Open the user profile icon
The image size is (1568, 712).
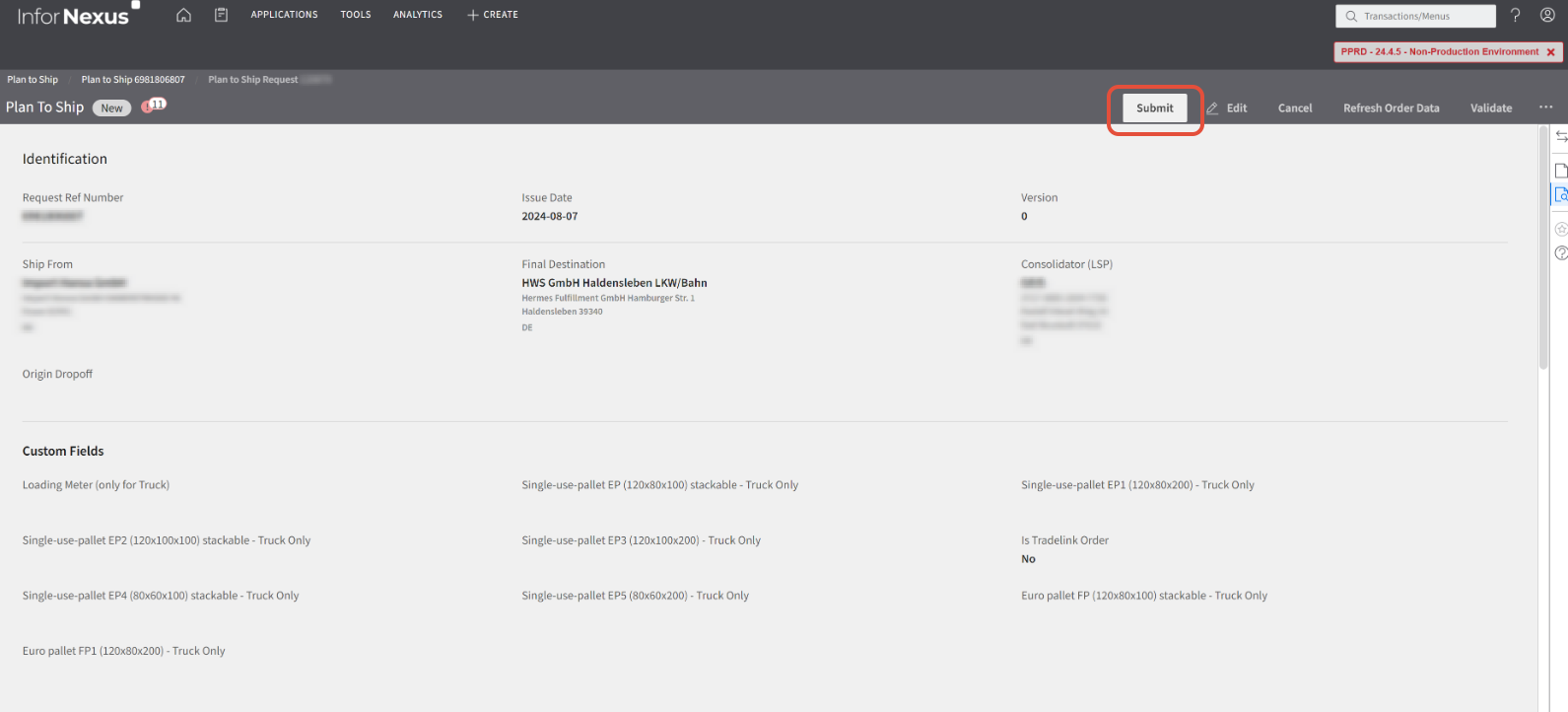tap(1547, 15)
